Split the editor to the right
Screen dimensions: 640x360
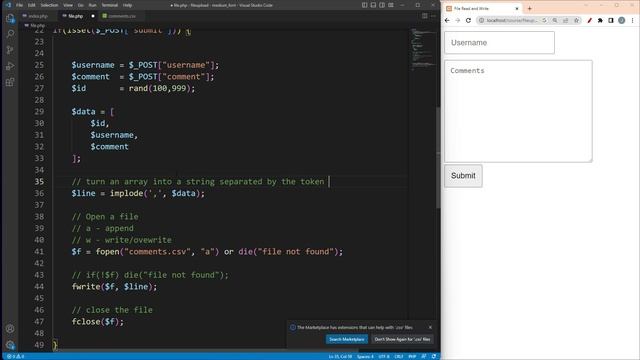coord(425,16)
